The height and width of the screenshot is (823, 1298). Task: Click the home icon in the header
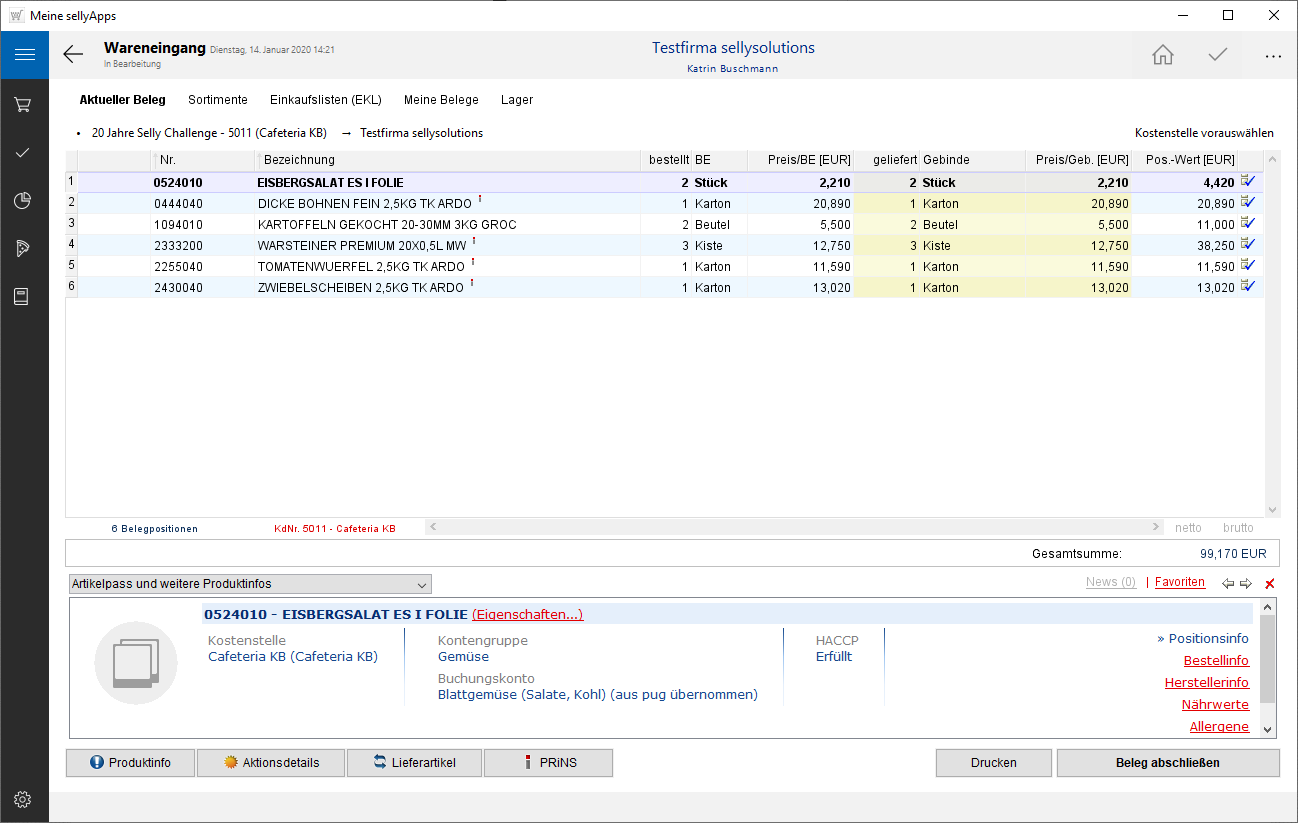tap(1162, 55)
